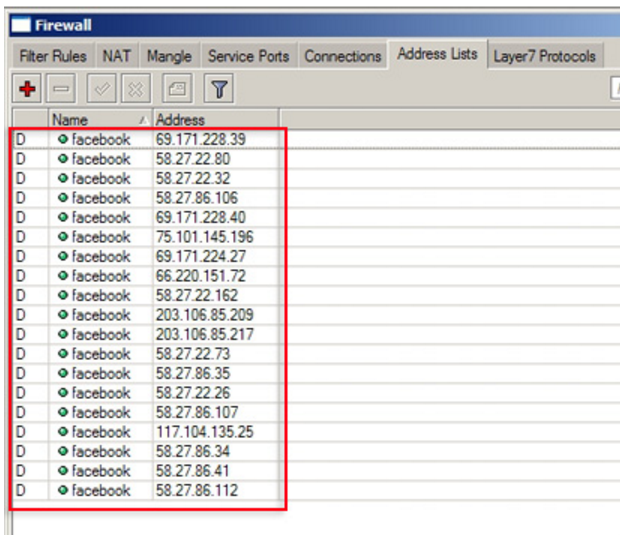
Task: Select address 58.27.86.112
Action: click(197, 490)
